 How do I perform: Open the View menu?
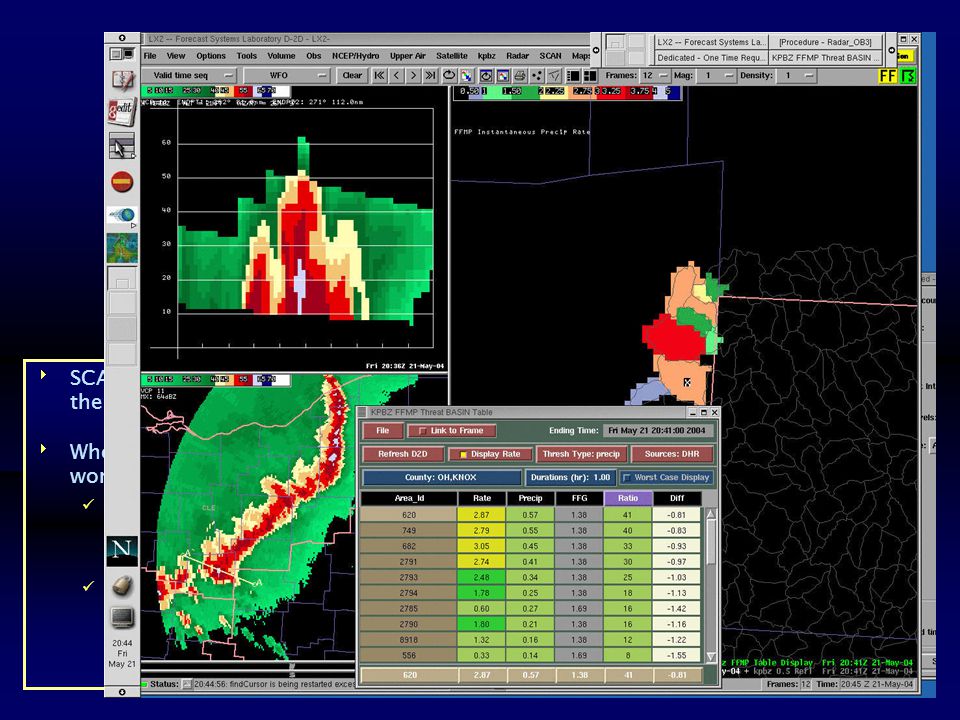tap(176, 56)
